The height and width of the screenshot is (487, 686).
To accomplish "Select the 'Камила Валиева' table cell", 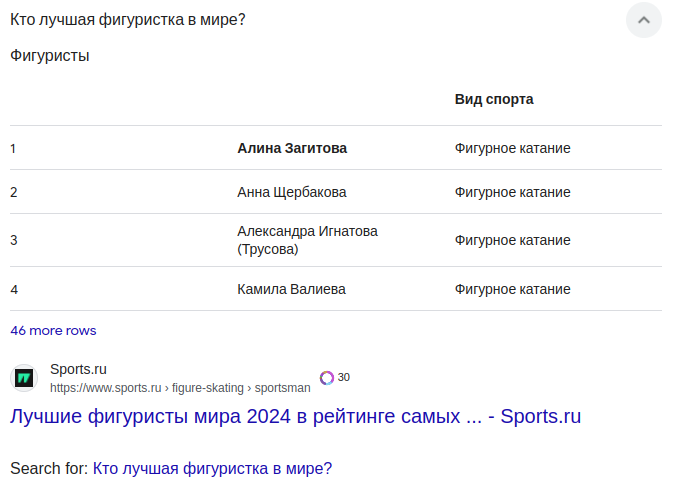I will 291,289.
